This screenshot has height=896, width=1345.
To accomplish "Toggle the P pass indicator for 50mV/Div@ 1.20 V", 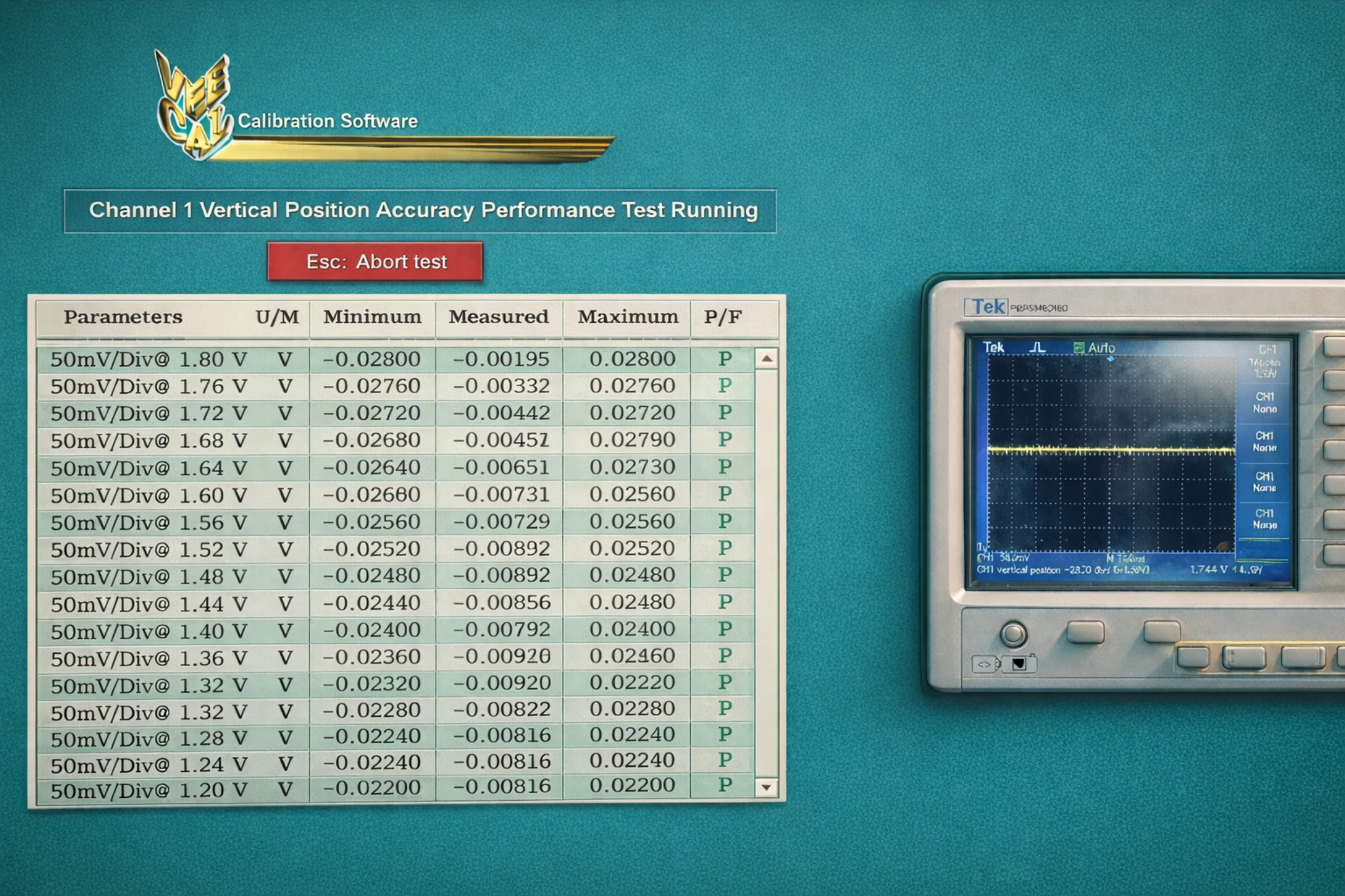I will 724,786.
